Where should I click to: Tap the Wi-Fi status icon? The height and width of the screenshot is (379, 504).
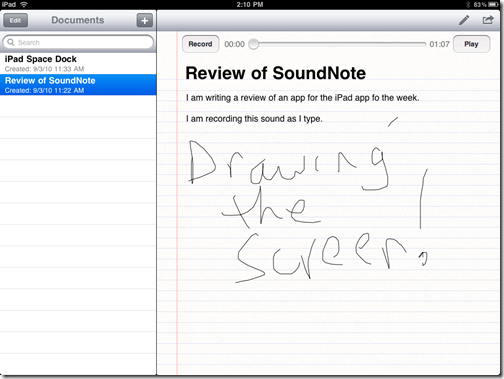pyautogui.click(x=24, y=4)
